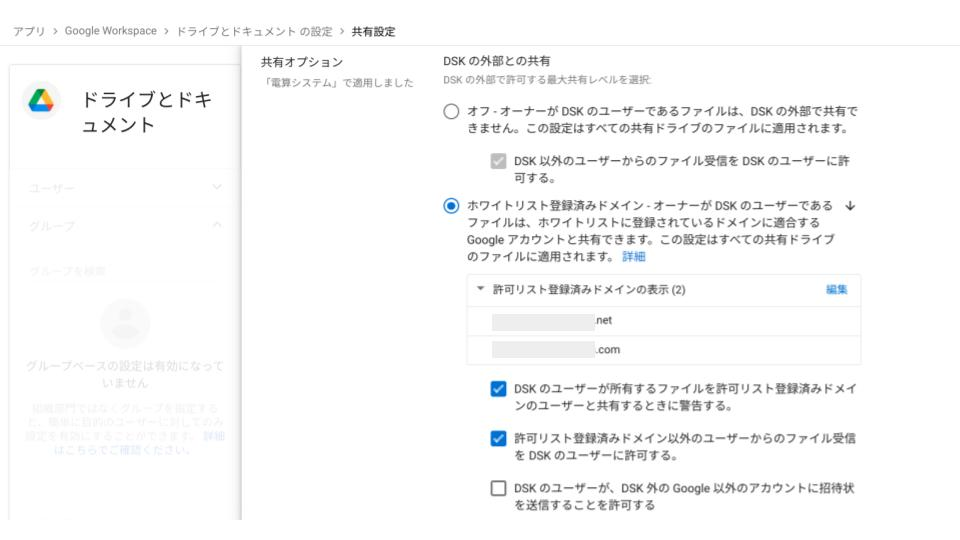Click DSK の外部との共有 heading
Image resolution: width=960 pixels, height=540 pixels.
click(497, 61)
